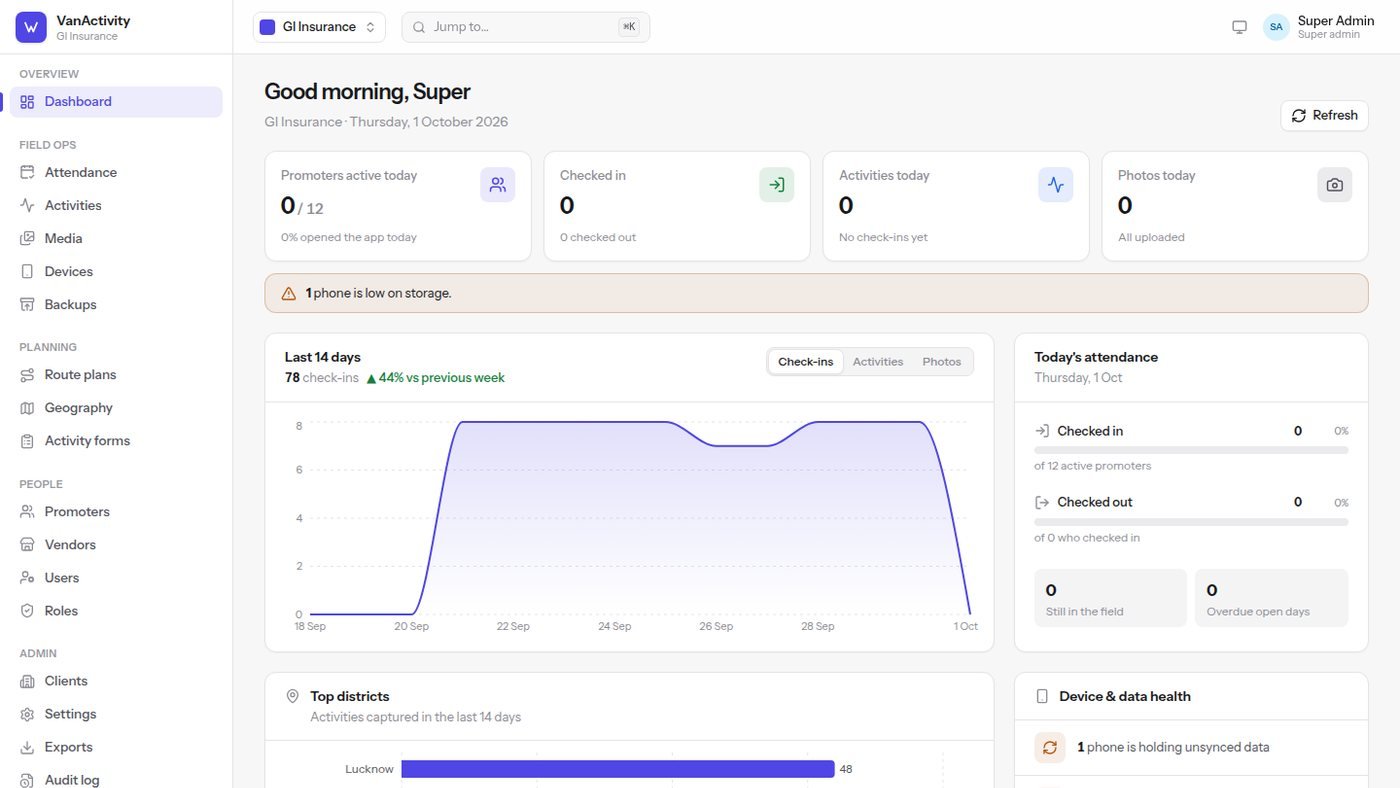Screen dimensions: 1400x788
Task: Click the "Still in the field" tile
Action: (1110, 598)
